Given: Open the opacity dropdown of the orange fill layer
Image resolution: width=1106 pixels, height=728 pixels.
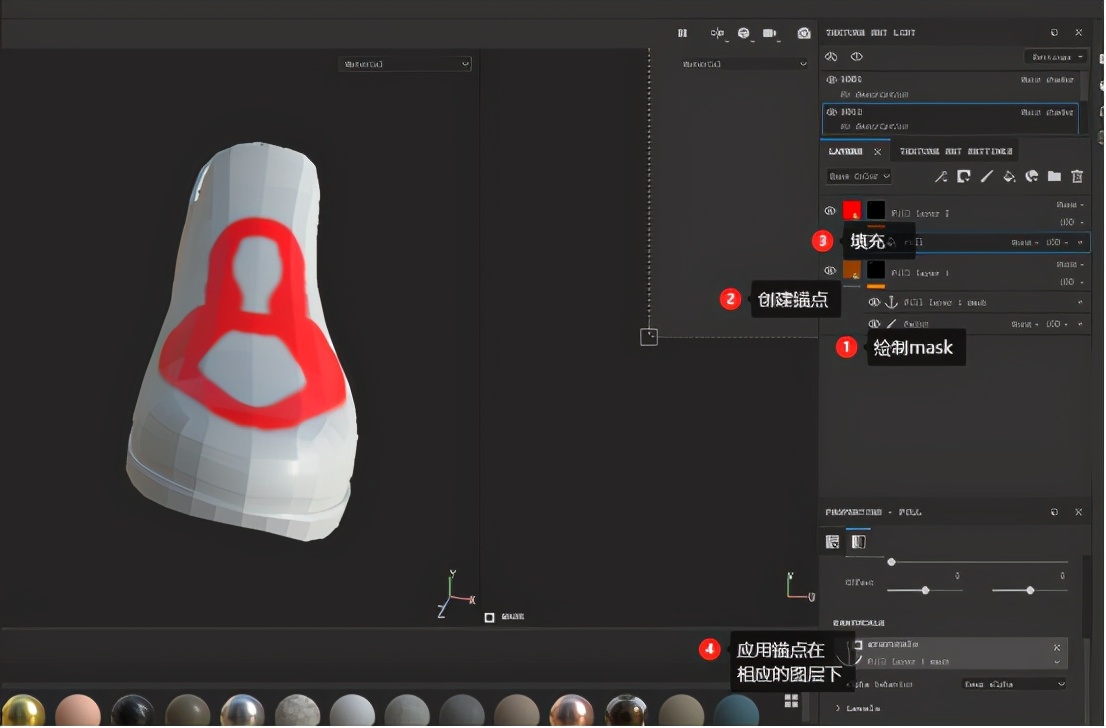Looking at the screenshot, I should point(1072,281).
